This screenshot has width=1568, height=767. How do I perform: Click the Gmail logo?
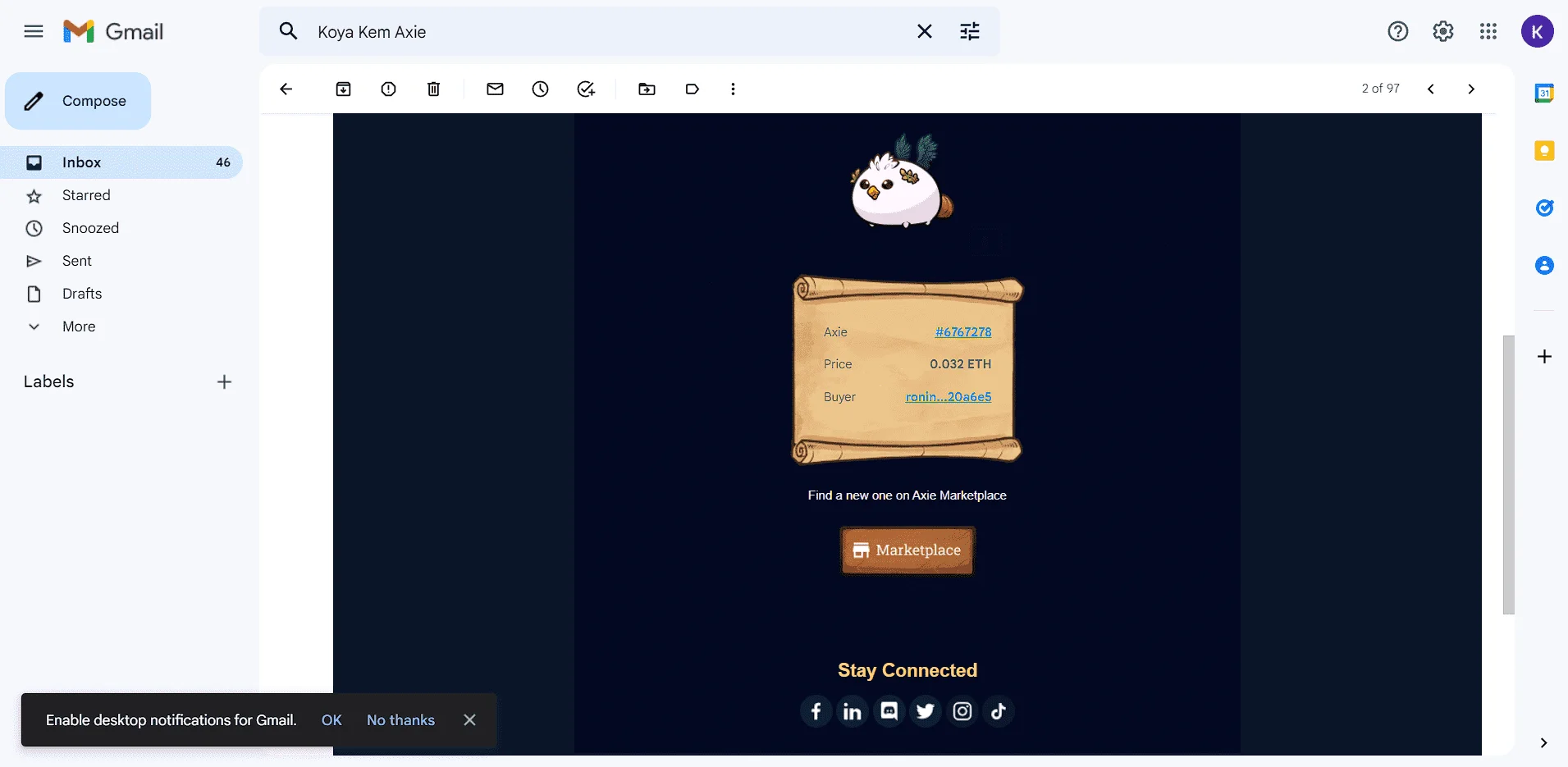point(113,32)
